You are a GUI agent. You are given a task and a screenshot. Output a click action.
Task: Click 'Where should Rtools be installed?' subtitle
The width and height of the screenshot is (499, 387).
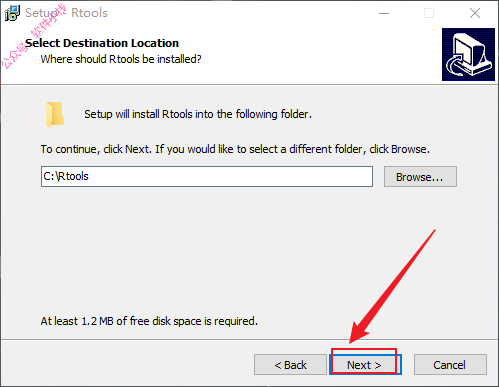121,59
